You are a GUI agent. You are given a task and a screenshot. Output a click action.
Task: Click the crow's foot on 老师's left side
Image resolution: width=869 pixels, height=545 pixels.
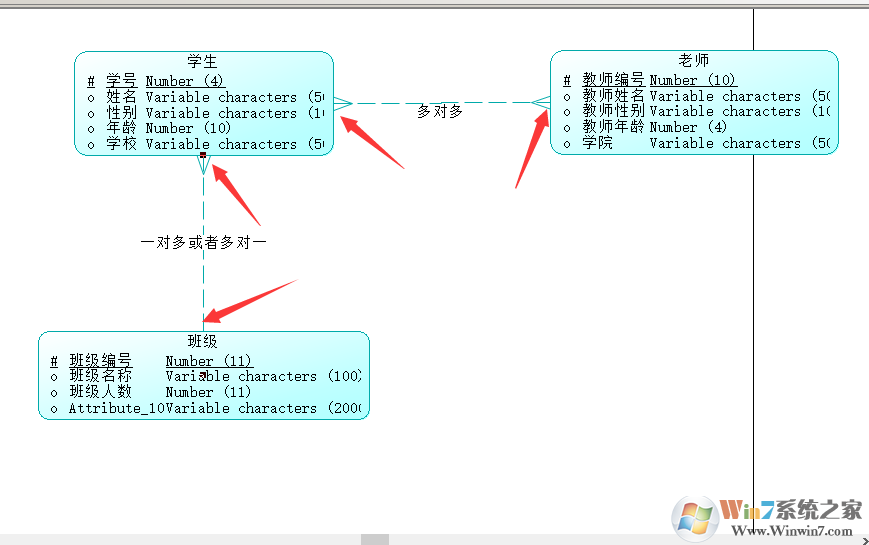[x=541, y=103]
